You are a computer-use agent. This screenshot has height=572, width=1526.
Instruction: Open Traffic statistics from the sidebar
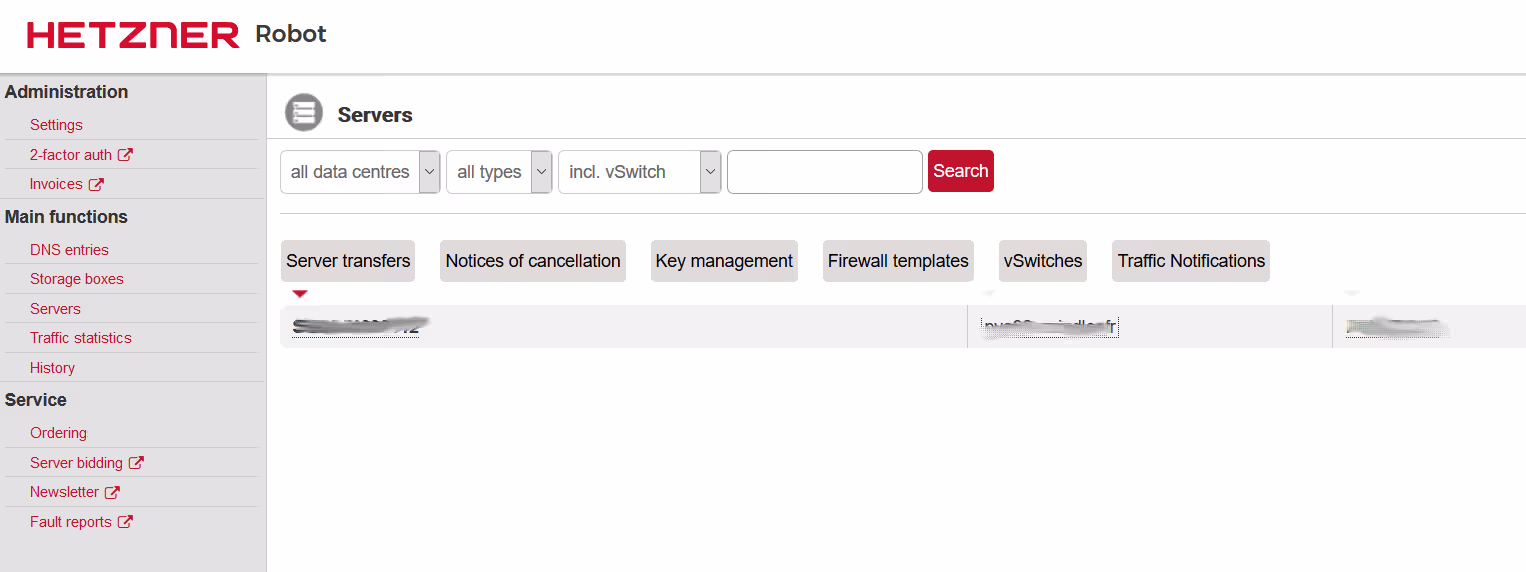[x=81, y=338]
